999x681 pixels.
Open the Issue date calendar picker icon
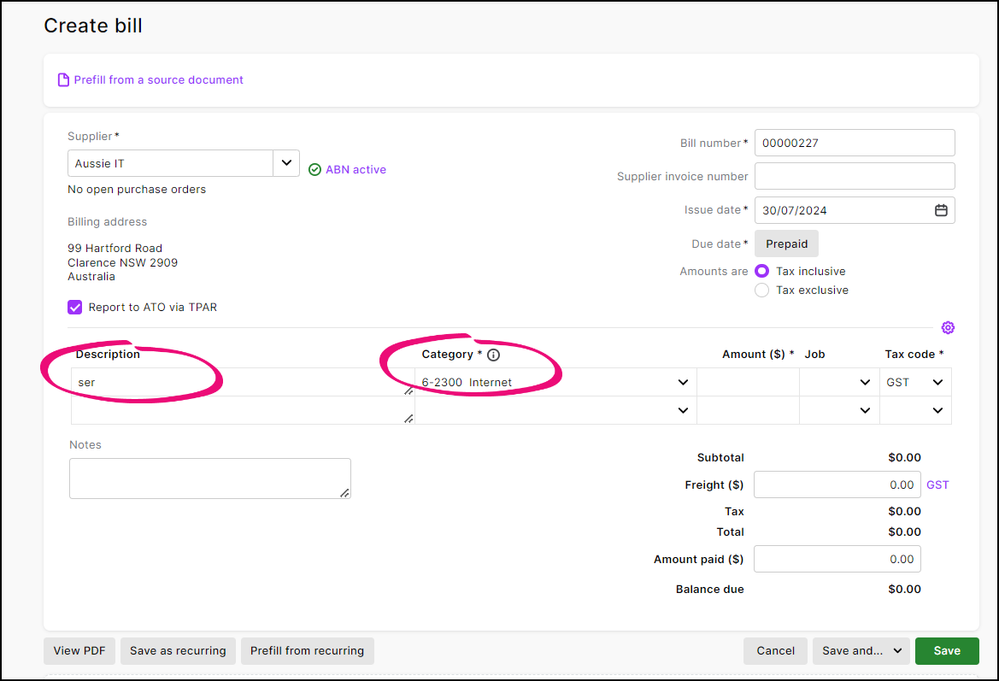click(940, 211)
